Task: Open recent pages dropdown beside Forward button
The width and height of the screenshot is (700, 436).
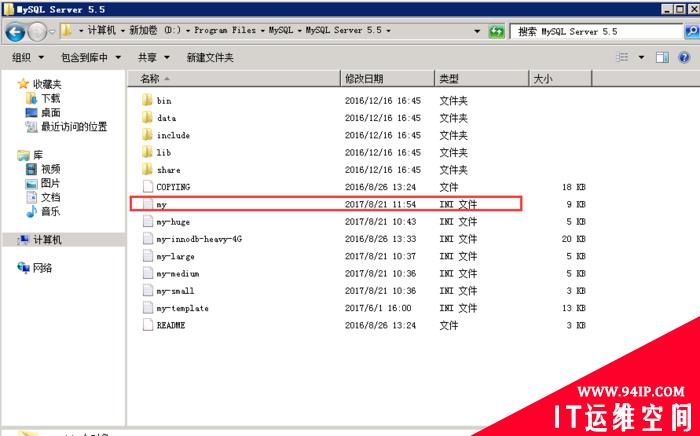Action: pyautogui.click(x=52, y=32)
